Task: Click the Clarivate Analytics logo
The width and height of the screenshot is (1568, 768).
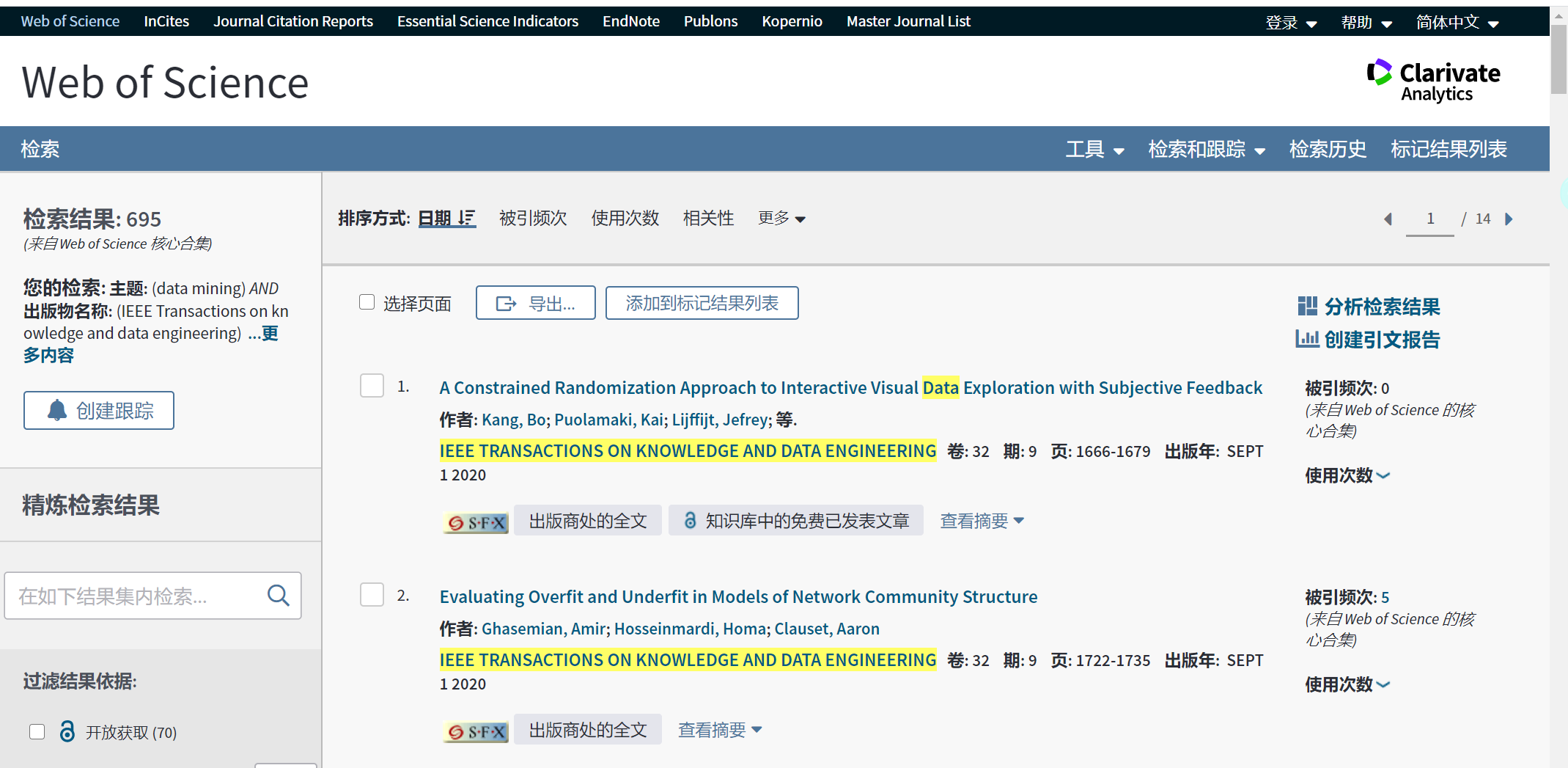Action: (x=1433, y=80)
